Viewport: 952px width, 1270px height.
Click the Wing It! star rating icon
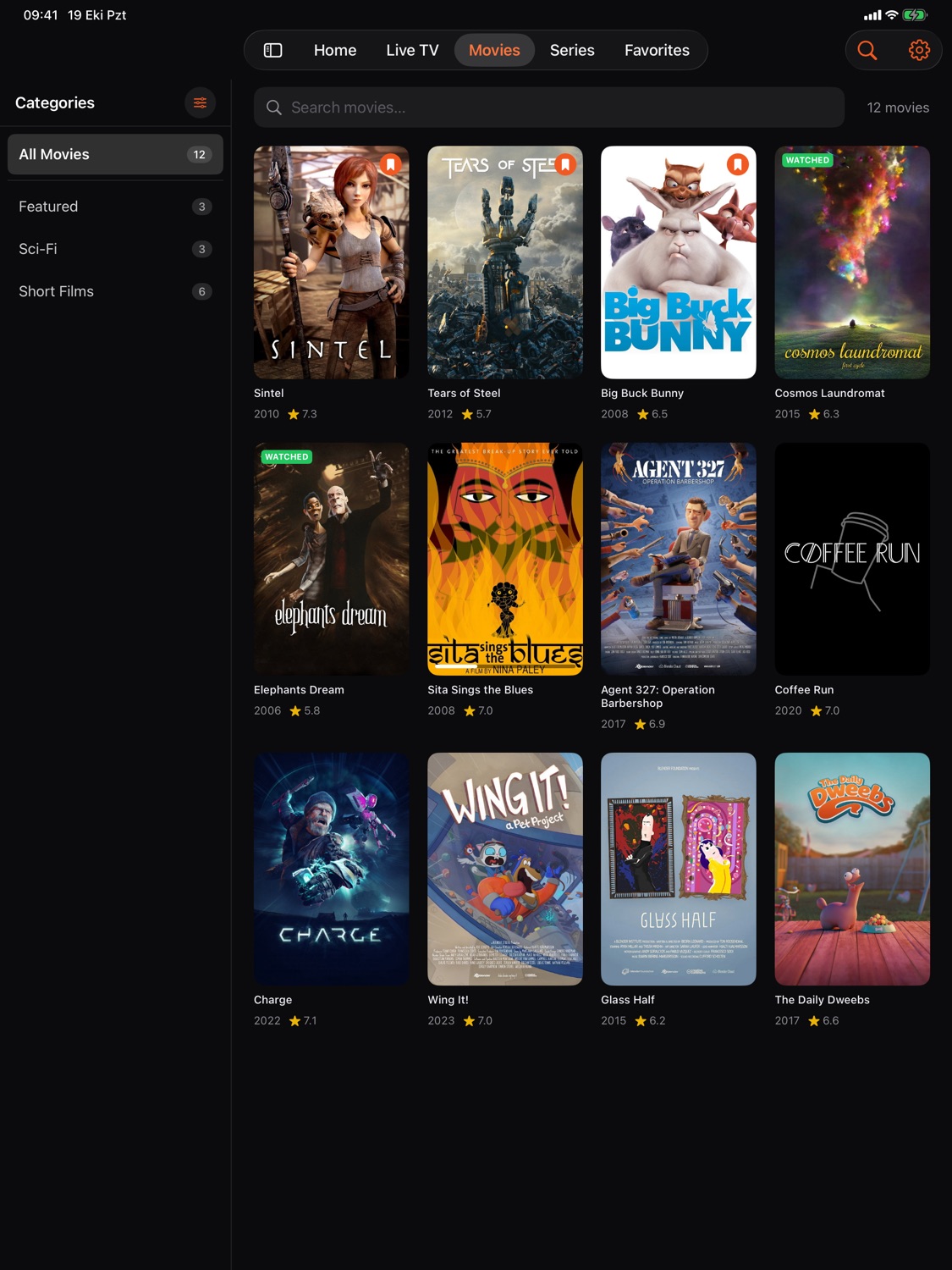click(469, 1021)
